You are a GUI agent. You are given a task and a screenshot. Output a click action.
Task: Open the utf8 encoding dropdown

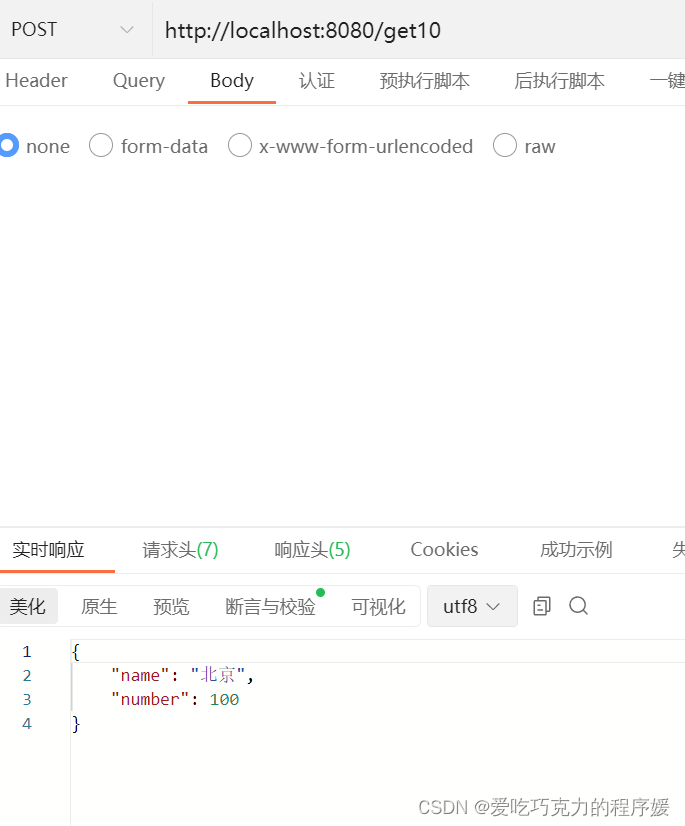tap(472, 606)
